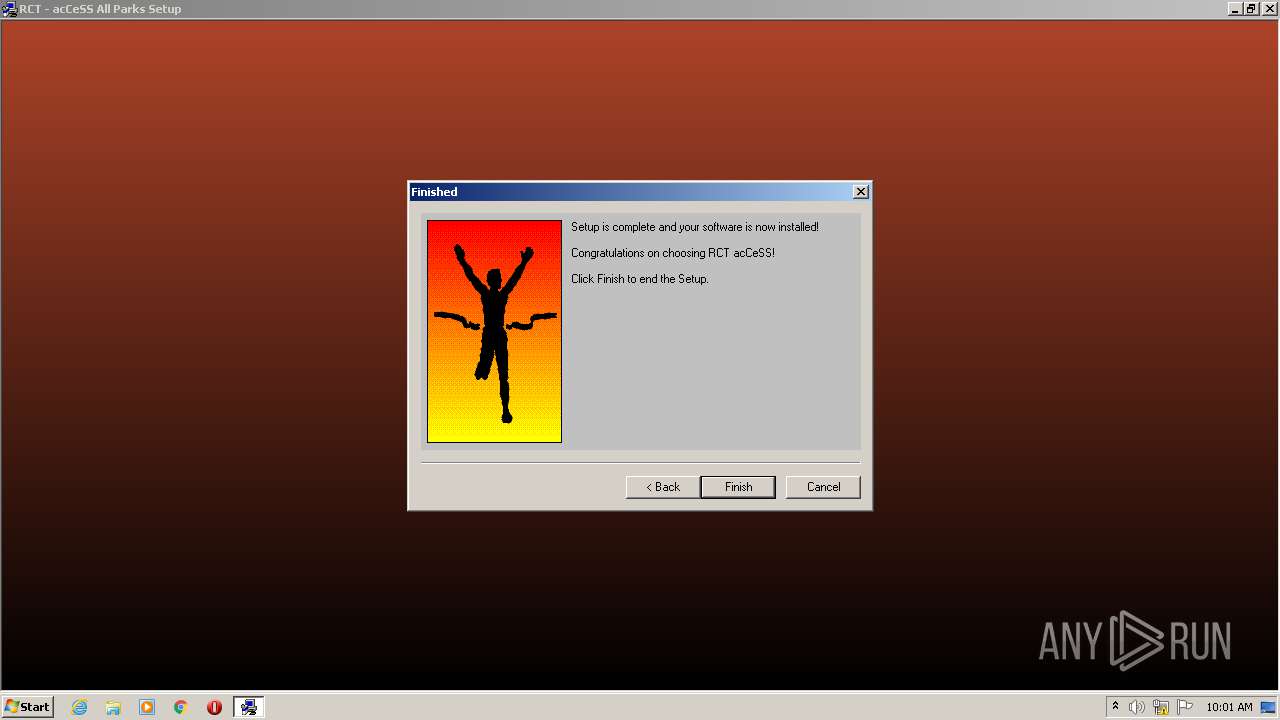Launch Internet Explorer from taskbar
Image resolution: width=1280 pixels, height=720 pixels.
80,707
